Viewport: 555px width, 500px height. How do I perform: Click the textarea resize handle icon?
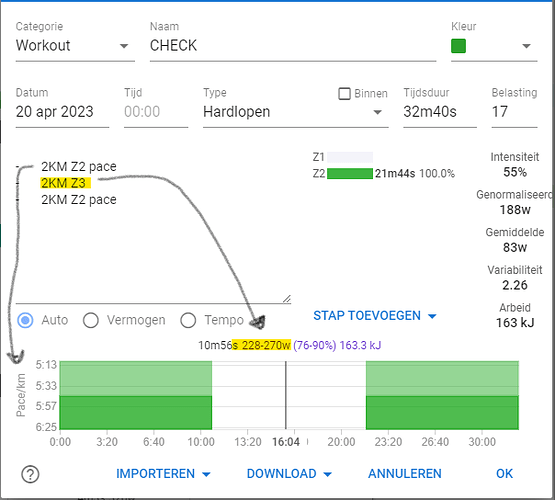(x=287, y=299)
